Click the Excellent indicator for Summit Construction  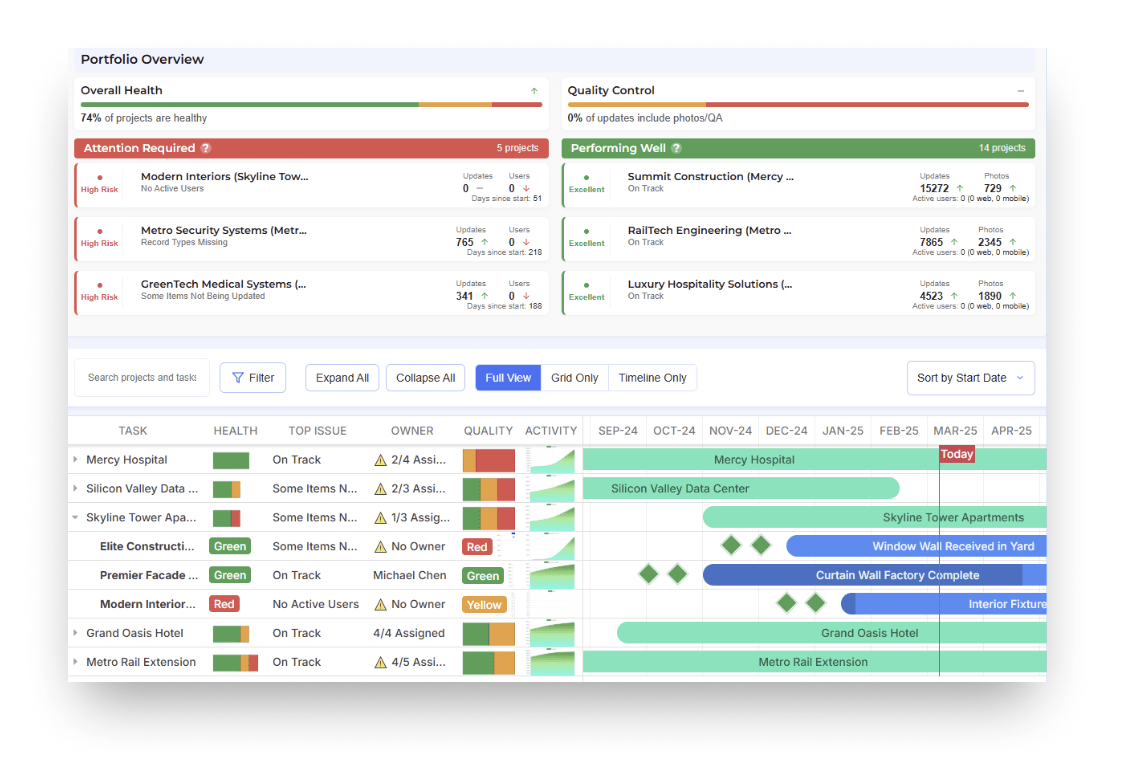pyautogui.click(x=586, y=184)
